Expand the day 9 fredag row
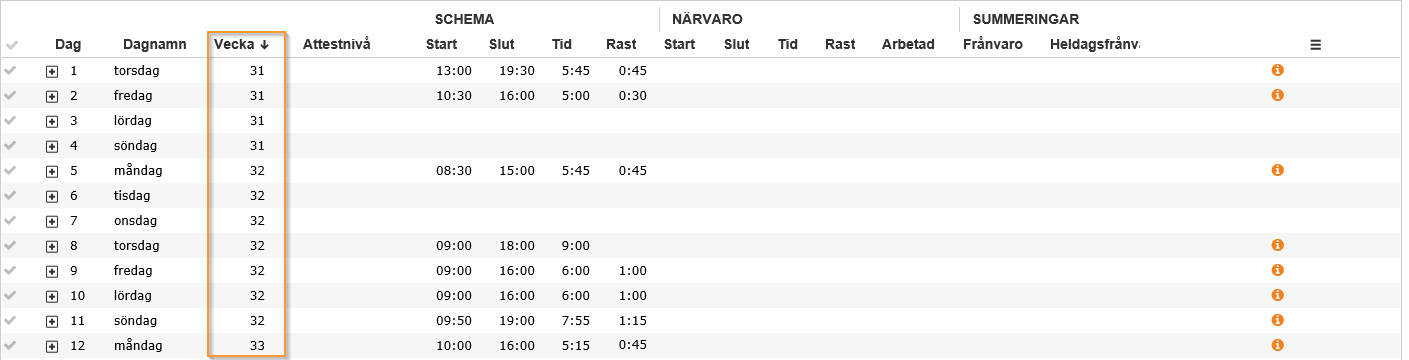 [x=52, y=271]
